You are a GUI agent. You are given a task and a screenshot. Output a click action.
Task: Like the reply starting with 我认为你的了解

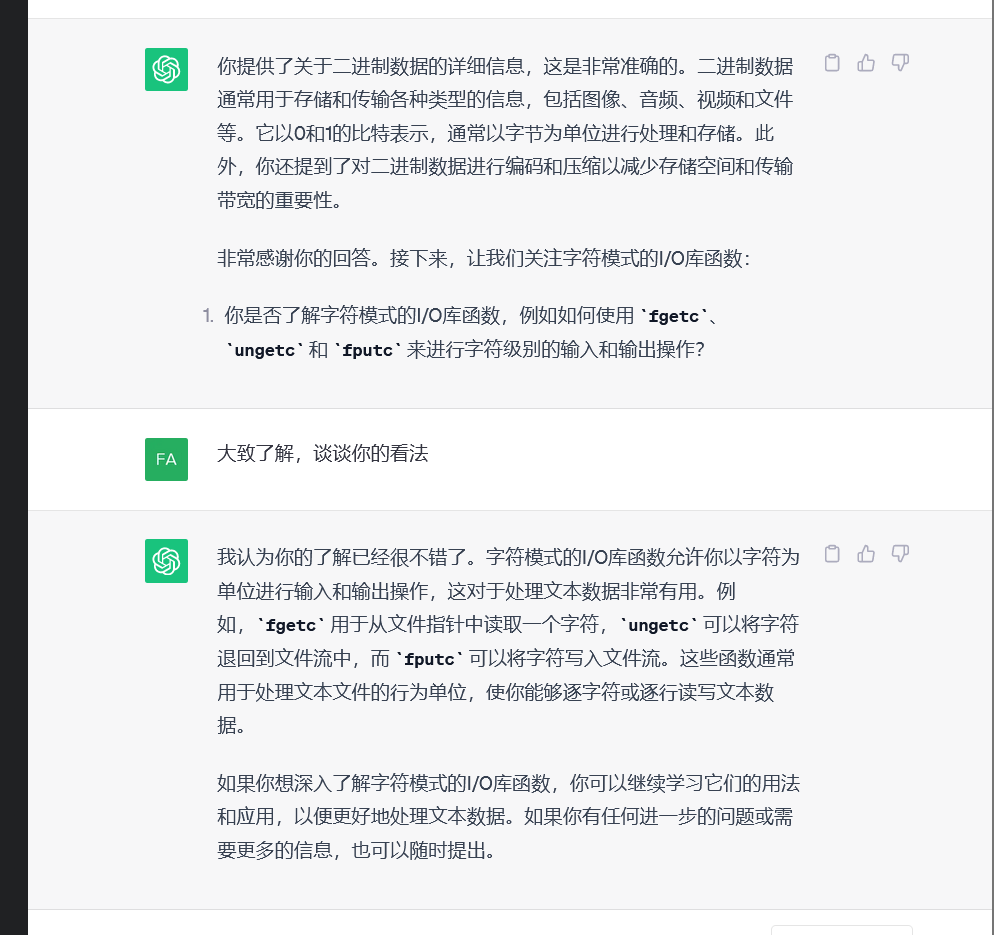(866, 553)
